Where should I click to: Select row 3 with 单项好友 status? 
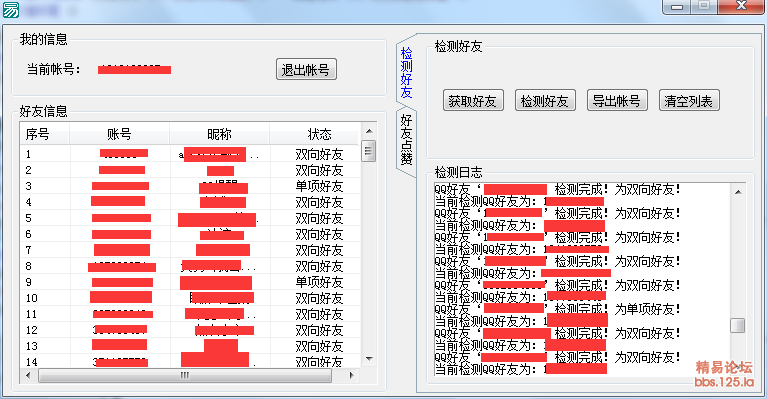click(x=190, y=186)
